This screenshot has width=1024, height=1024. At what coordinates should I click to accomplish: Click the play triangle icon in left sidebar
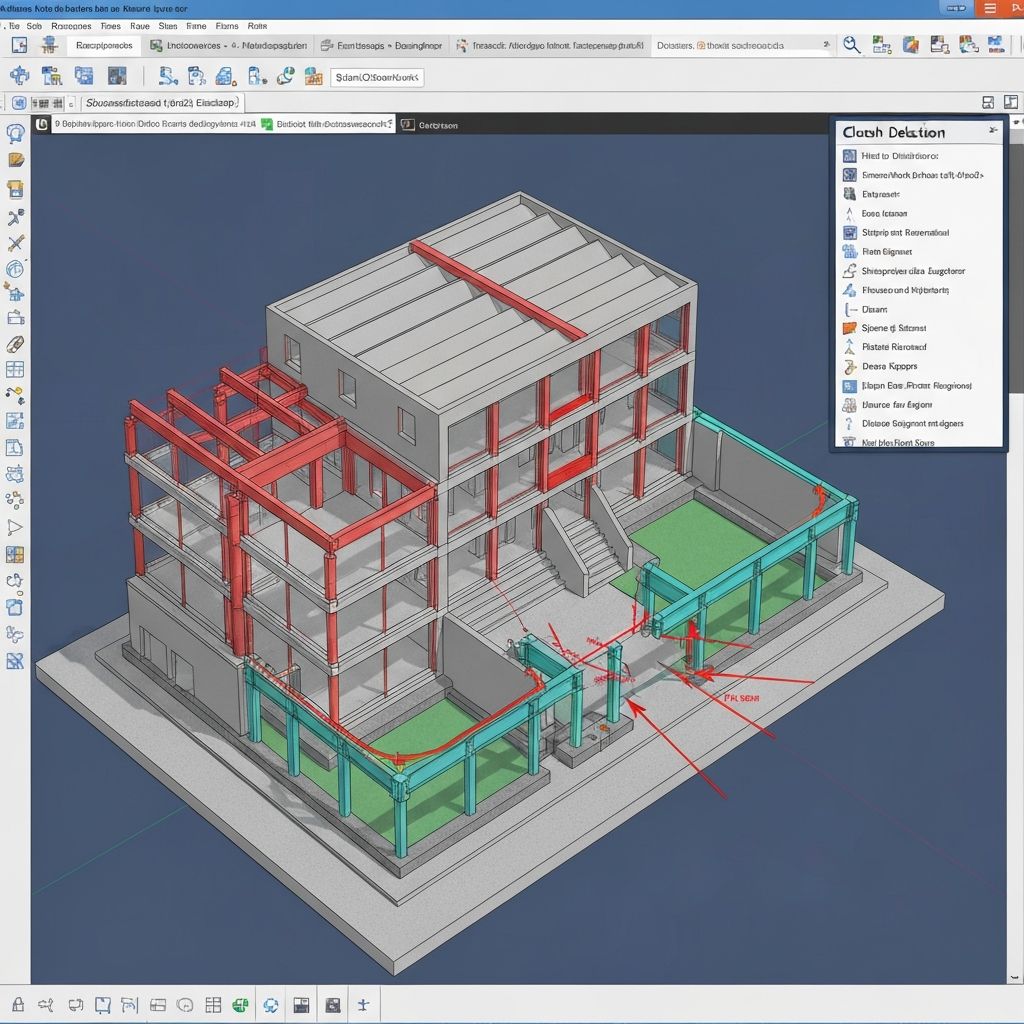tap(15, 527)
